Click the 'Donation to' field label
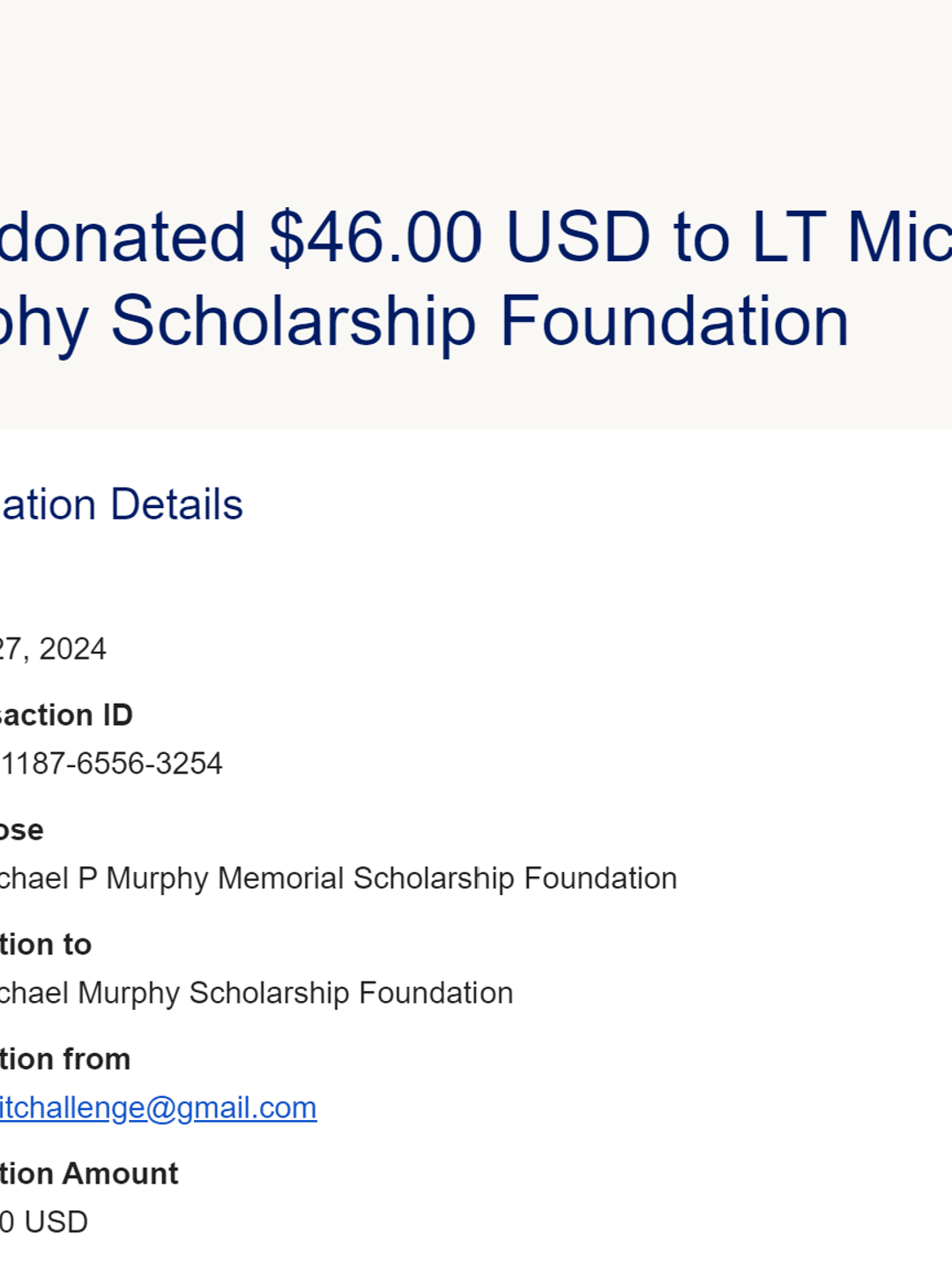The image size is (952, 1270). coord(46,945)
